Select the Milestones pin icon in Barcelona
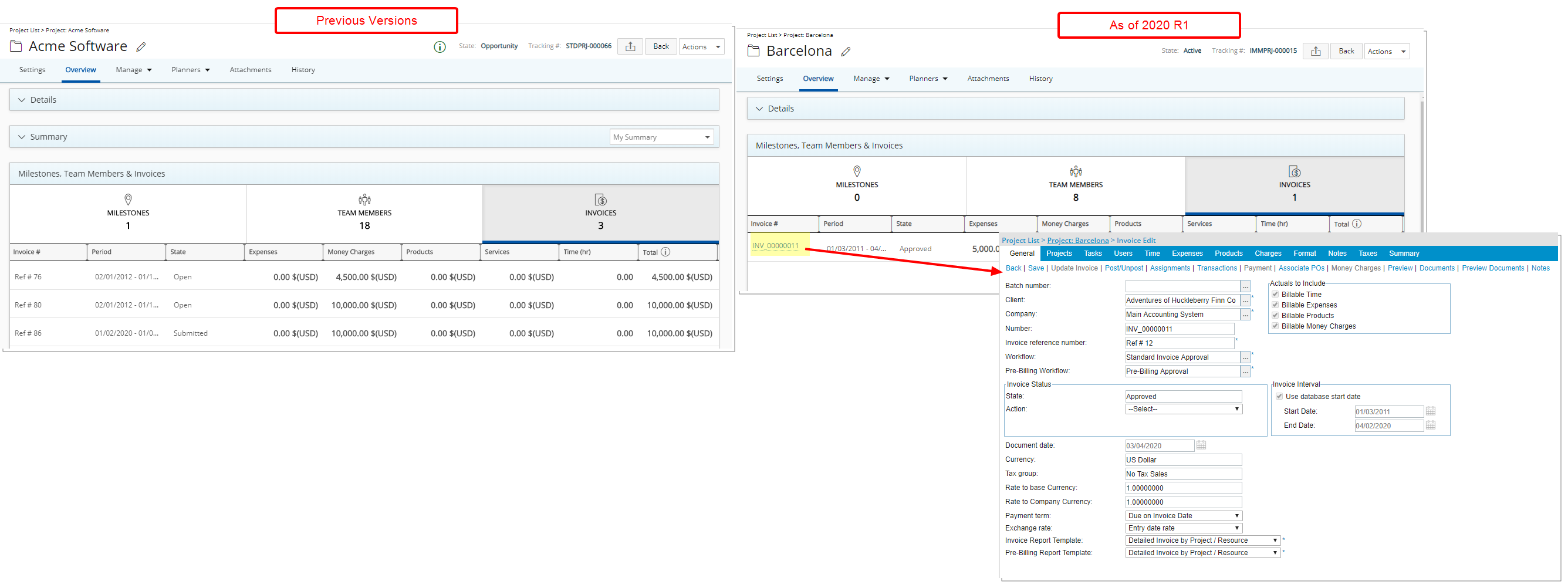This screenshot has width=1568, height=588. tap(857, 171)
